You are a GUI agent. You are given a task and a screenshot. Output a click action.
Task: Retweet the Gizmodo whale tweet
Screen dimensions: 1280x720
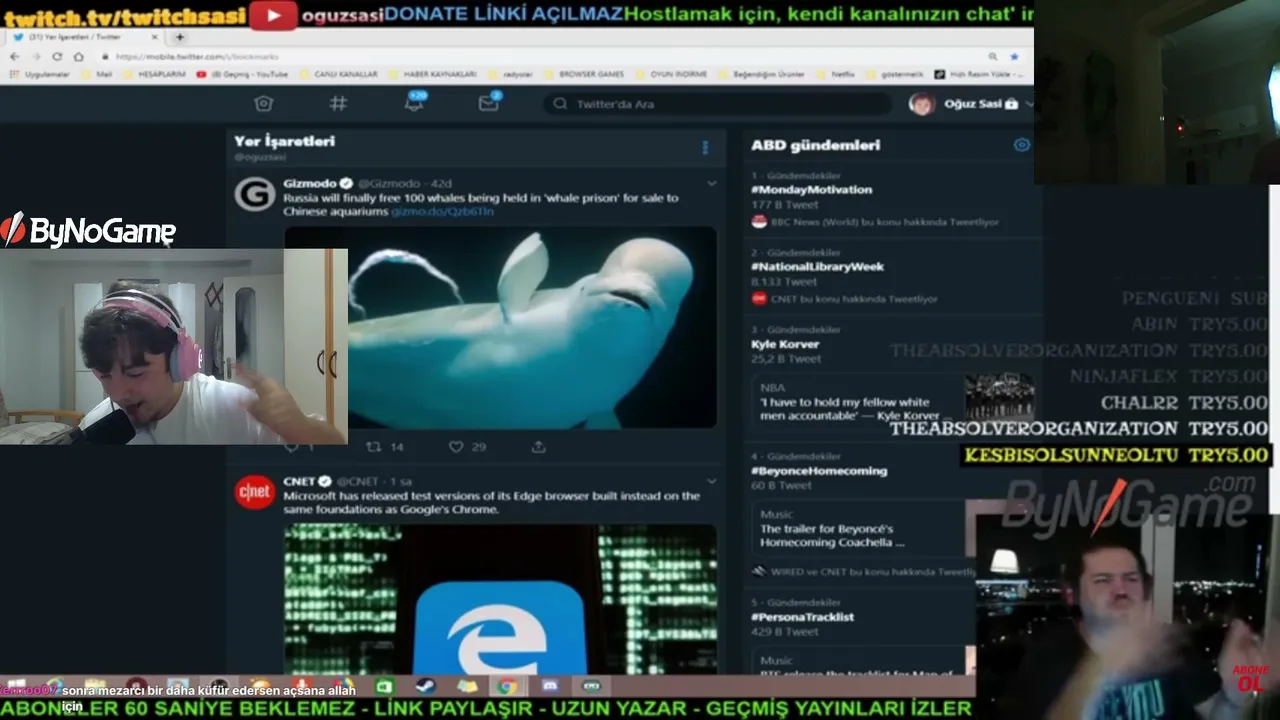tap(373, 447)
